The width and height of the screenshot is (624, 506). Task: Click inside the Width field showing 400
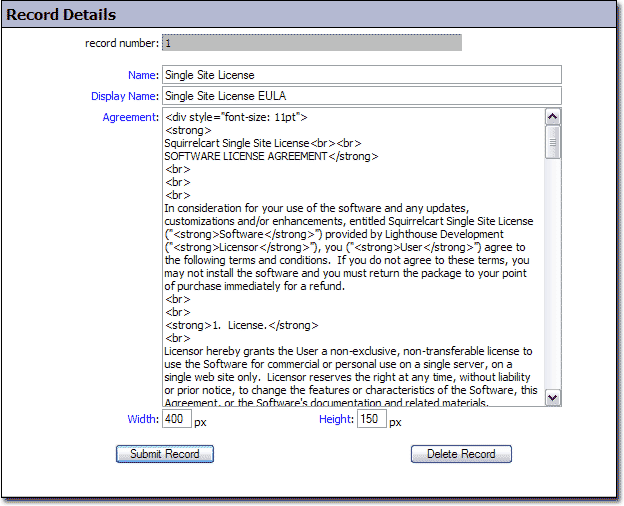tap(176, 420)
